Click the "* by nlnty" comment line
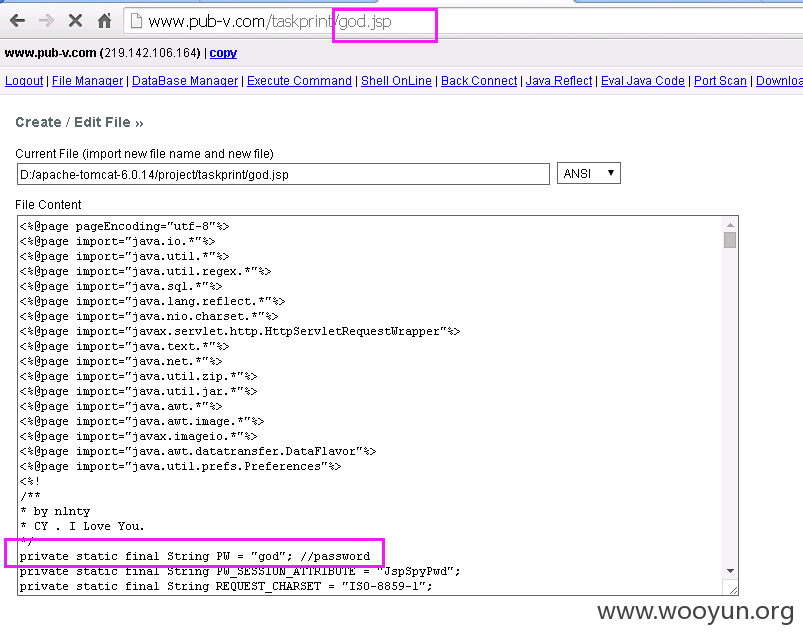 [x=55, y=511]
